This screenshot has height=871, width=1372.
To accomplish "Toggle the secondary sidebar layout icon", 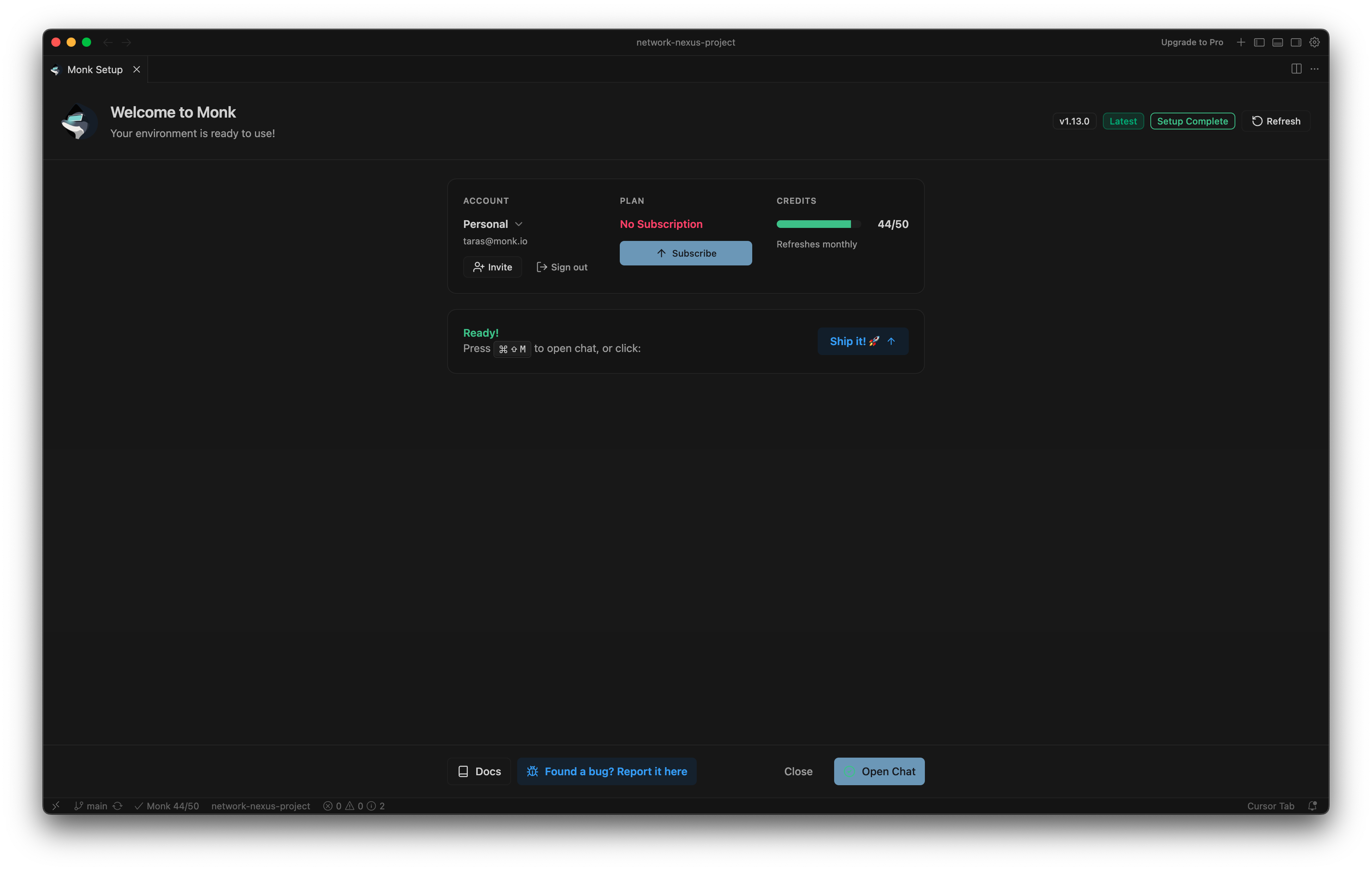I will point(1296,42).
